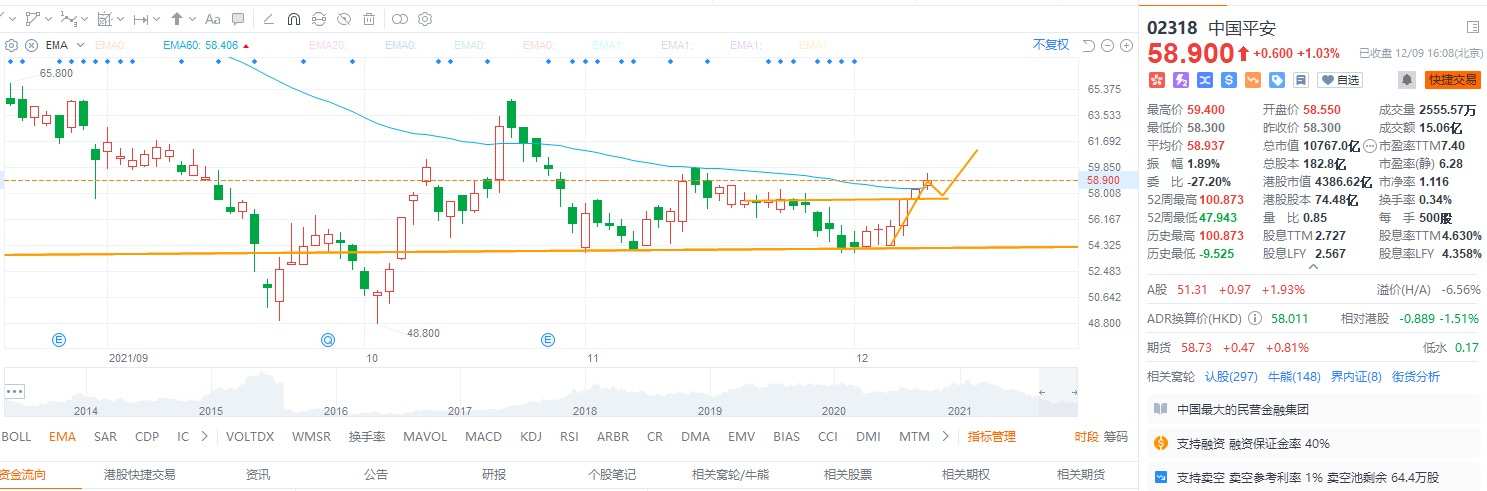Set price alert with bell icon
The width and height of the screenshot is (1487, 491).
click(x=1407, y=80)
